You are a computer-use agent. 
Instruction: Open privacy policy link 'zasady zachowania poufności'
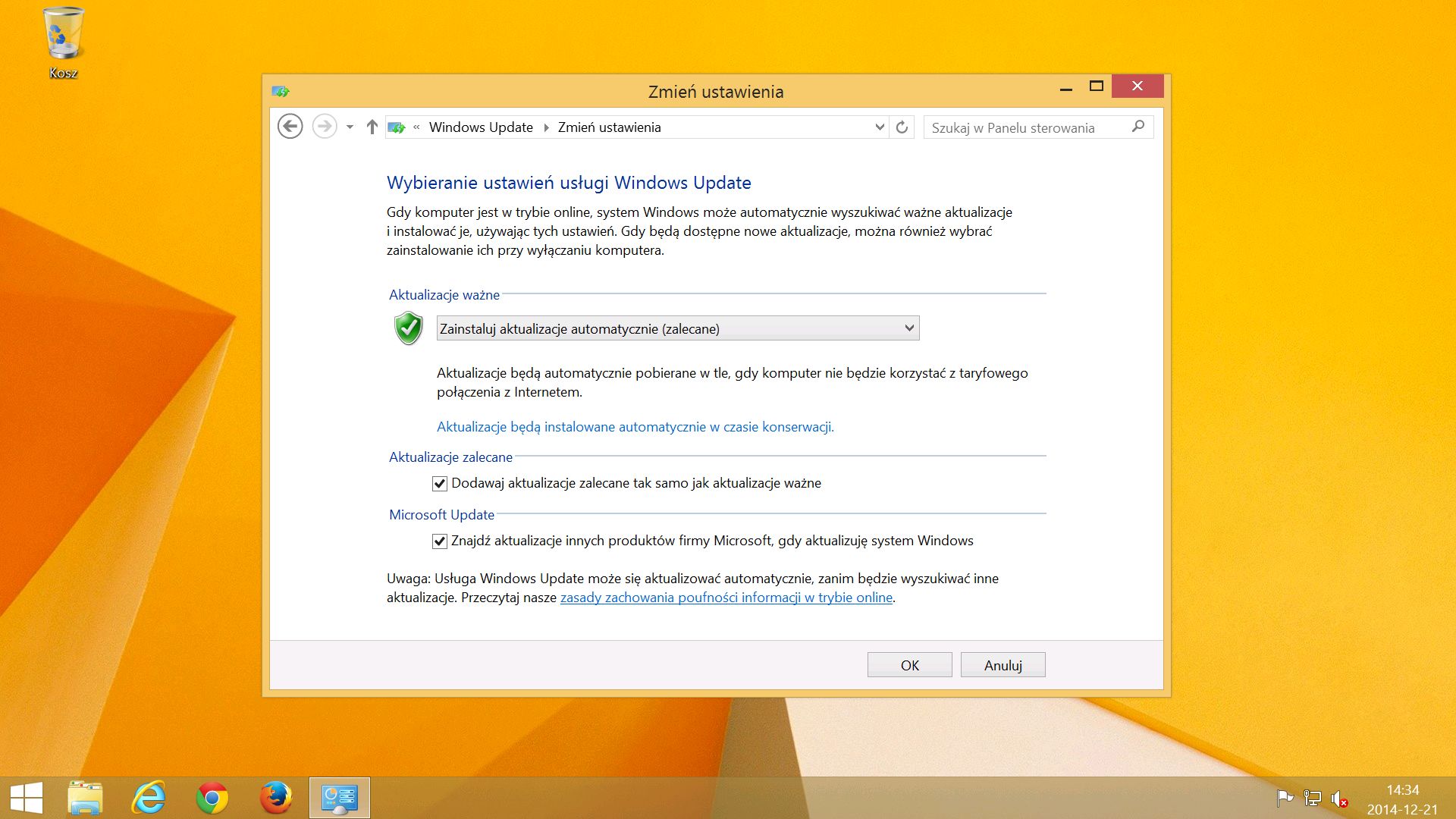click(x=726, y=598)
